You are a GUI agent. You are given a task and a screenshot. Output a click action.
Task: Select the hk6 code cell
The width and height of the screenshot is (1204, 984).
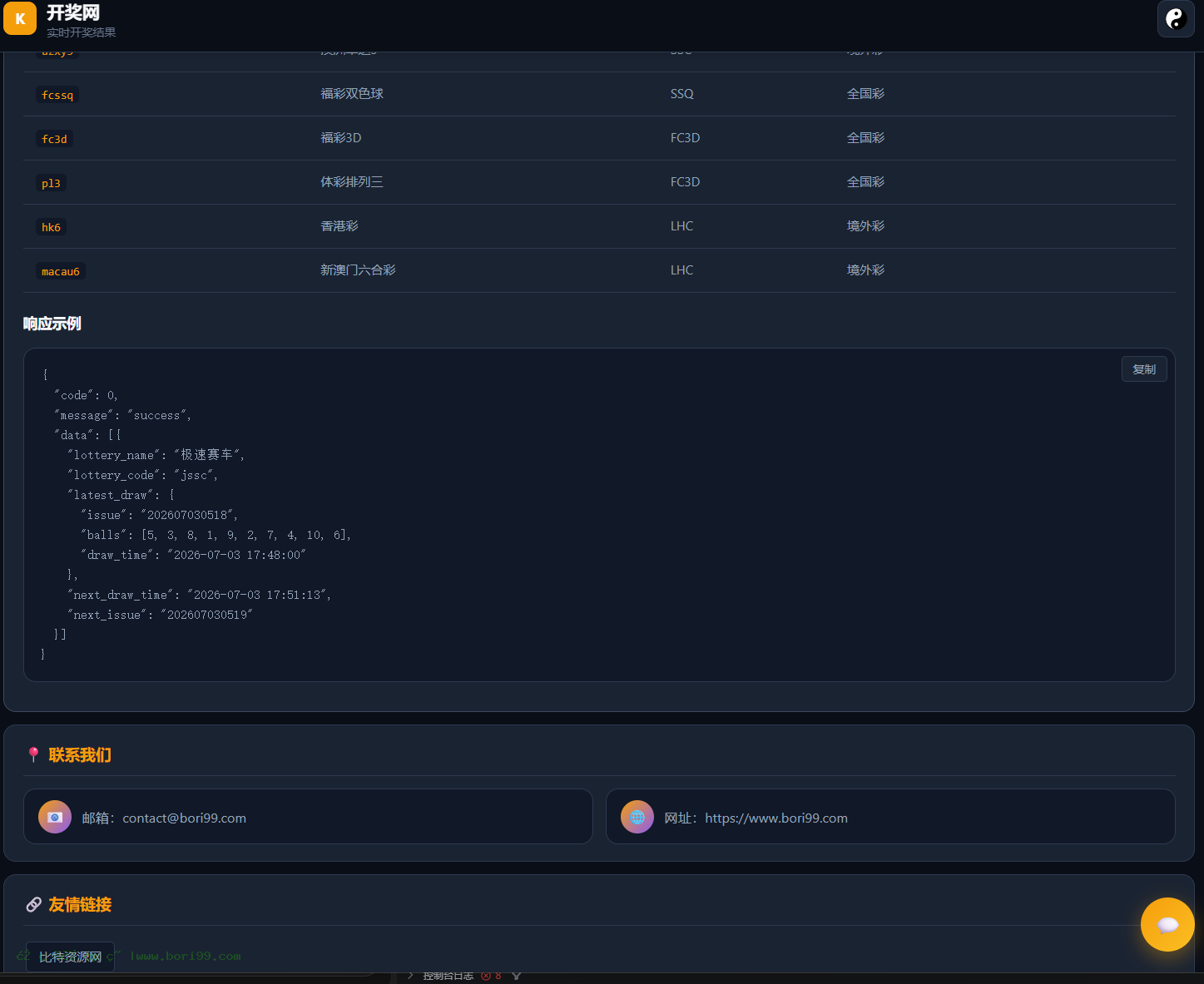pos(51,227)
